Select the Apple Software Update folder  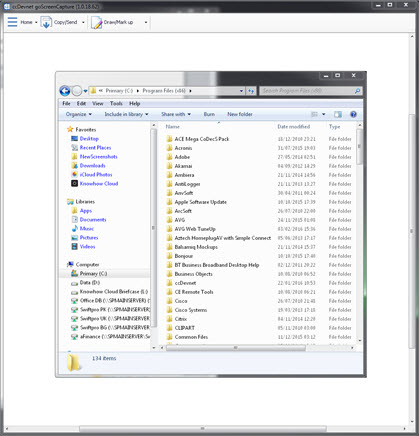coord(201,202)
